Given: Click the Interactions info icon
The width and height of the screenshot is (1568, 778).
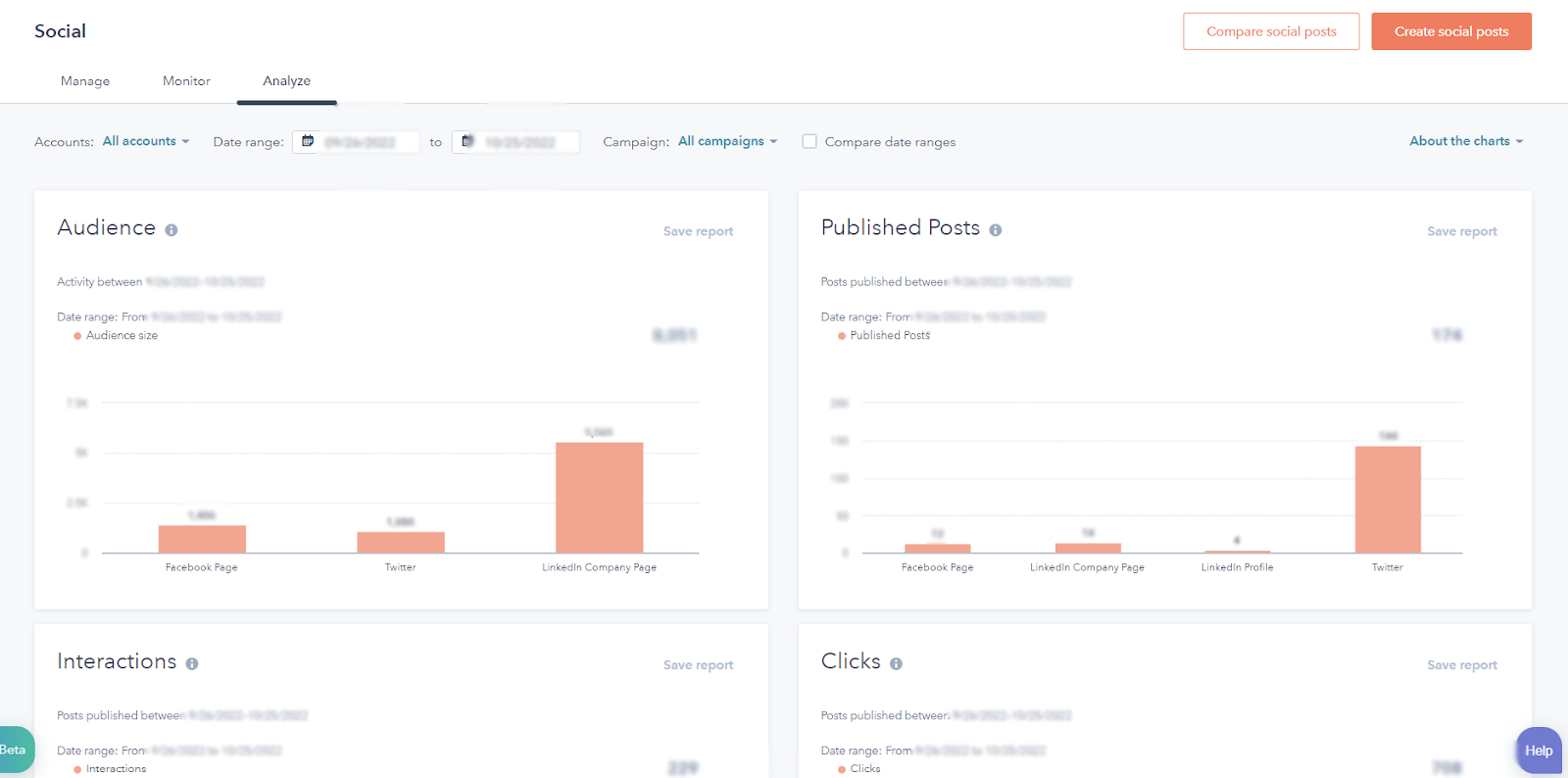Looking at the screenshot, I should click(x=192, y=663).
